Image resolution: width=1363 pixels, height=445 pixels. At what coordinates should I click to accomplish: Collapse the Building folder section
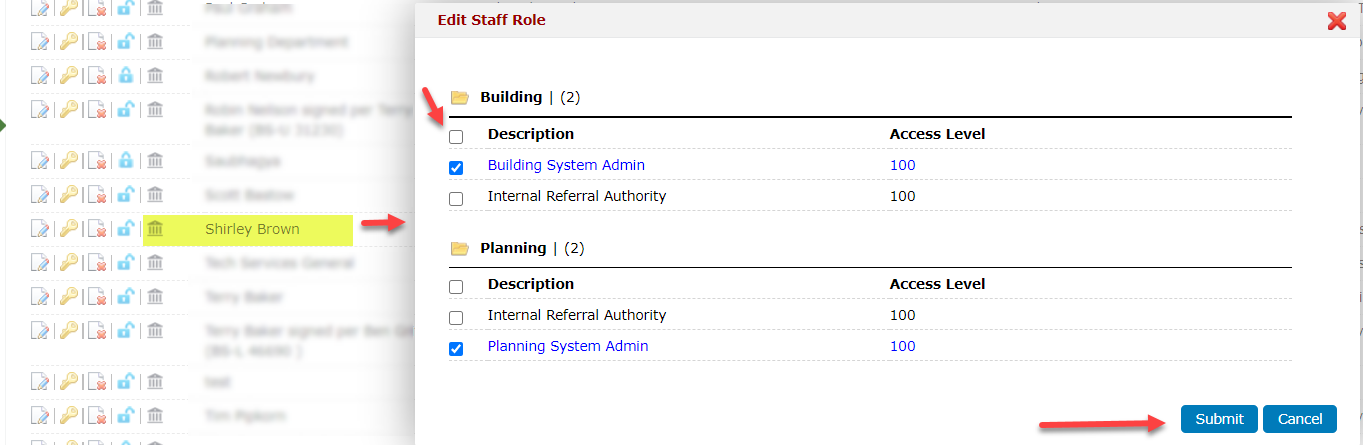point(460,98)
